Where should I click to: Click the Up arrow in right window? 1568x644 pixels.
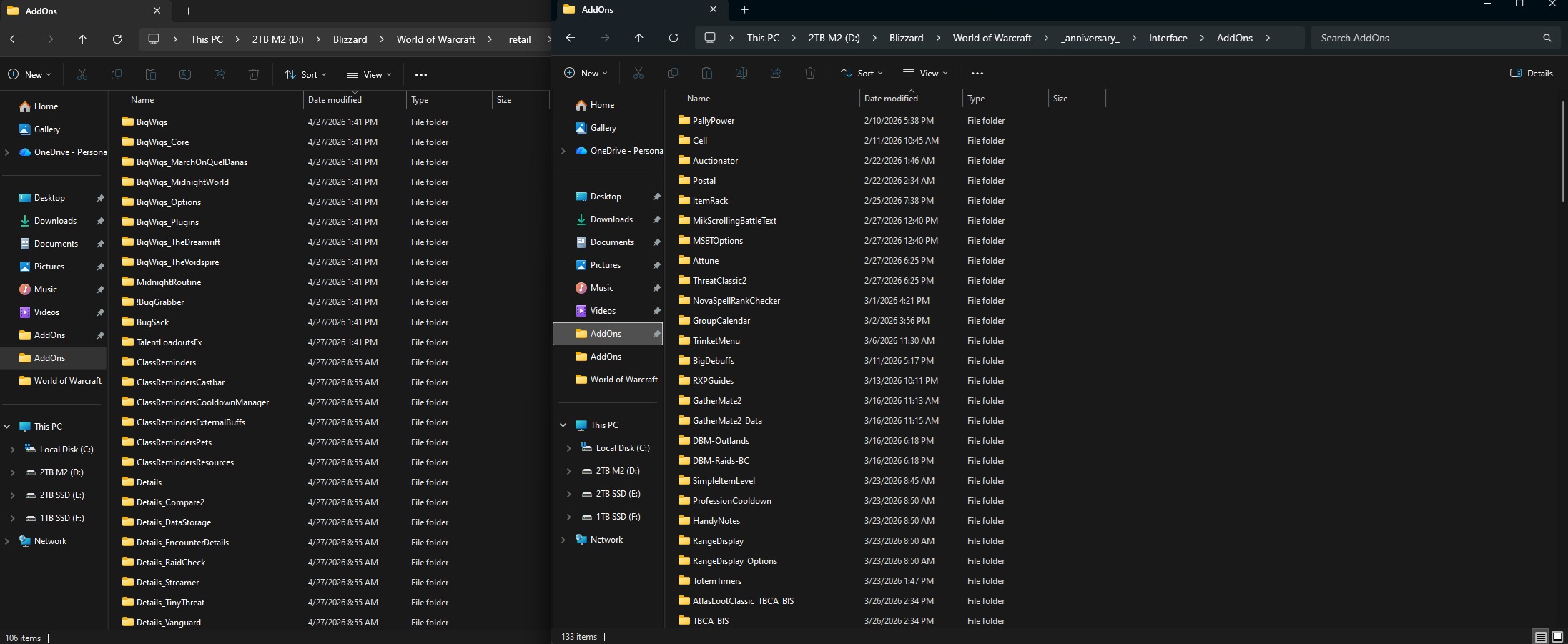pyautogui.click(x=638, y=38)
